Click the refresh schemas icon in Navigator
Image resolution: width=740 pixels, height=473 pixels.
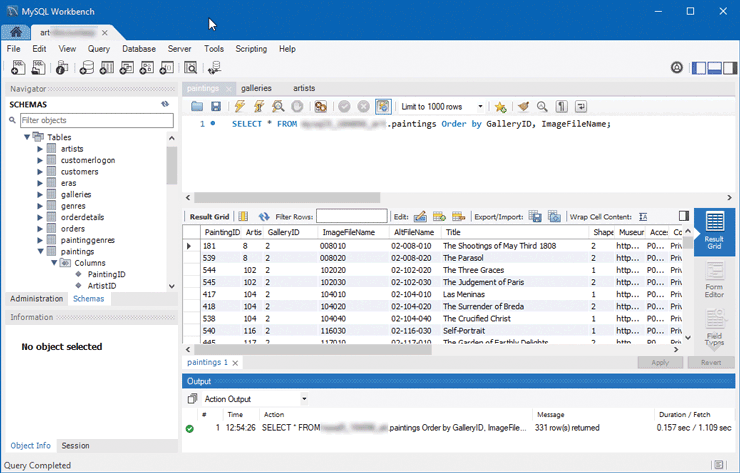click(165, 104)
